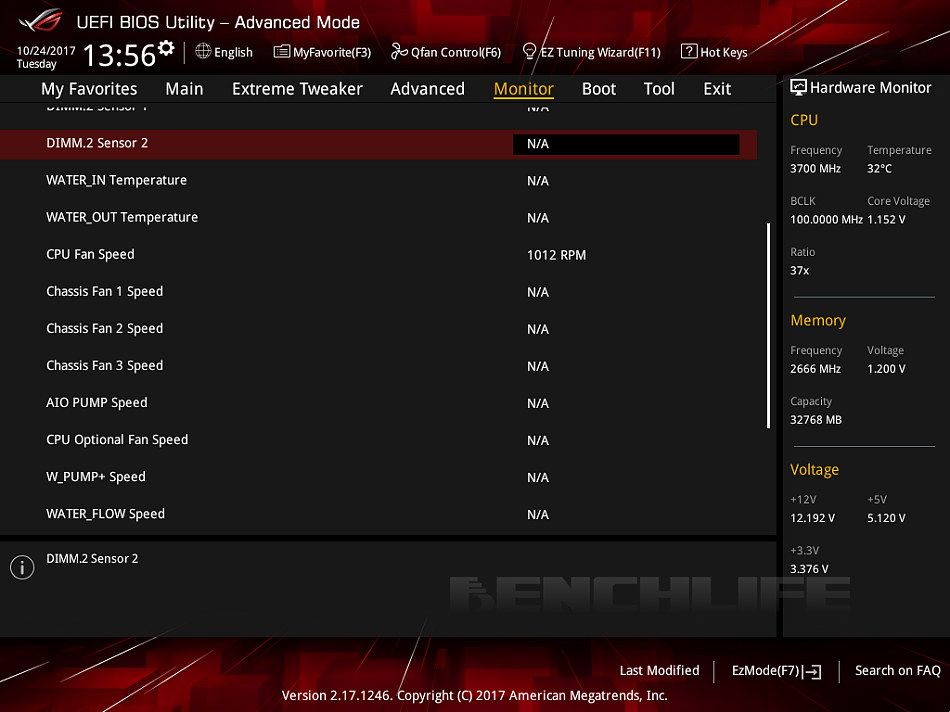Click the Ratio 37x value

coord(799,270)
